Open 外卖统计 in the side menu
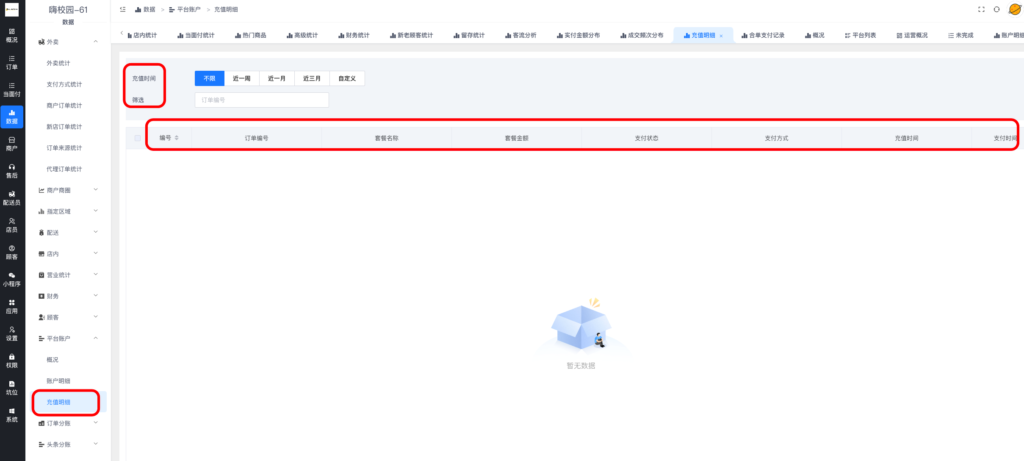The image size is (1024, 461). 58,63
